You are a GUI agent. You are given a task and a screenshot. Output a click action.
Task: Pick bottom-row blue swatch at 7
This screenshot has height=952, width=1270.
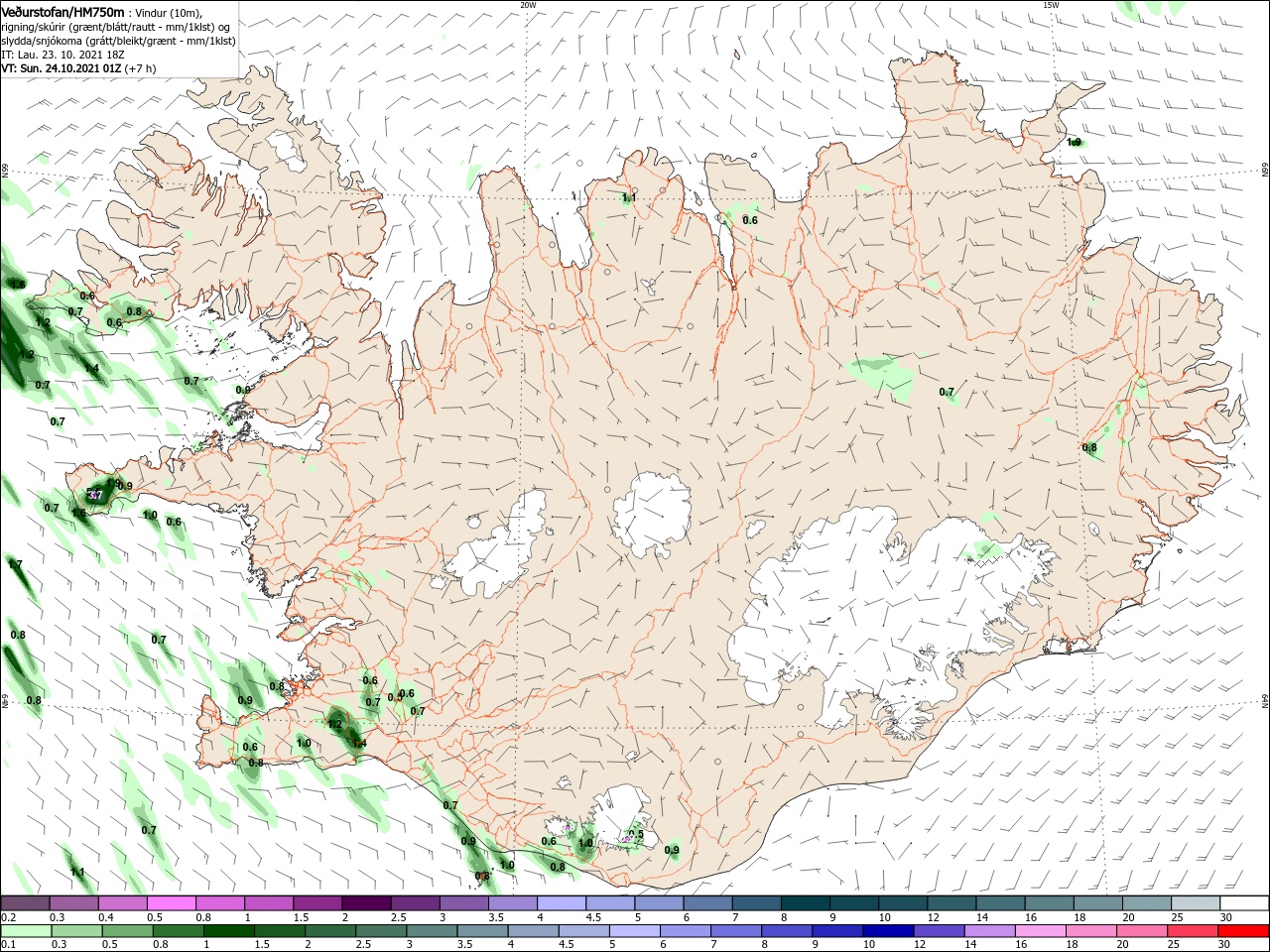tap(736, 931)
